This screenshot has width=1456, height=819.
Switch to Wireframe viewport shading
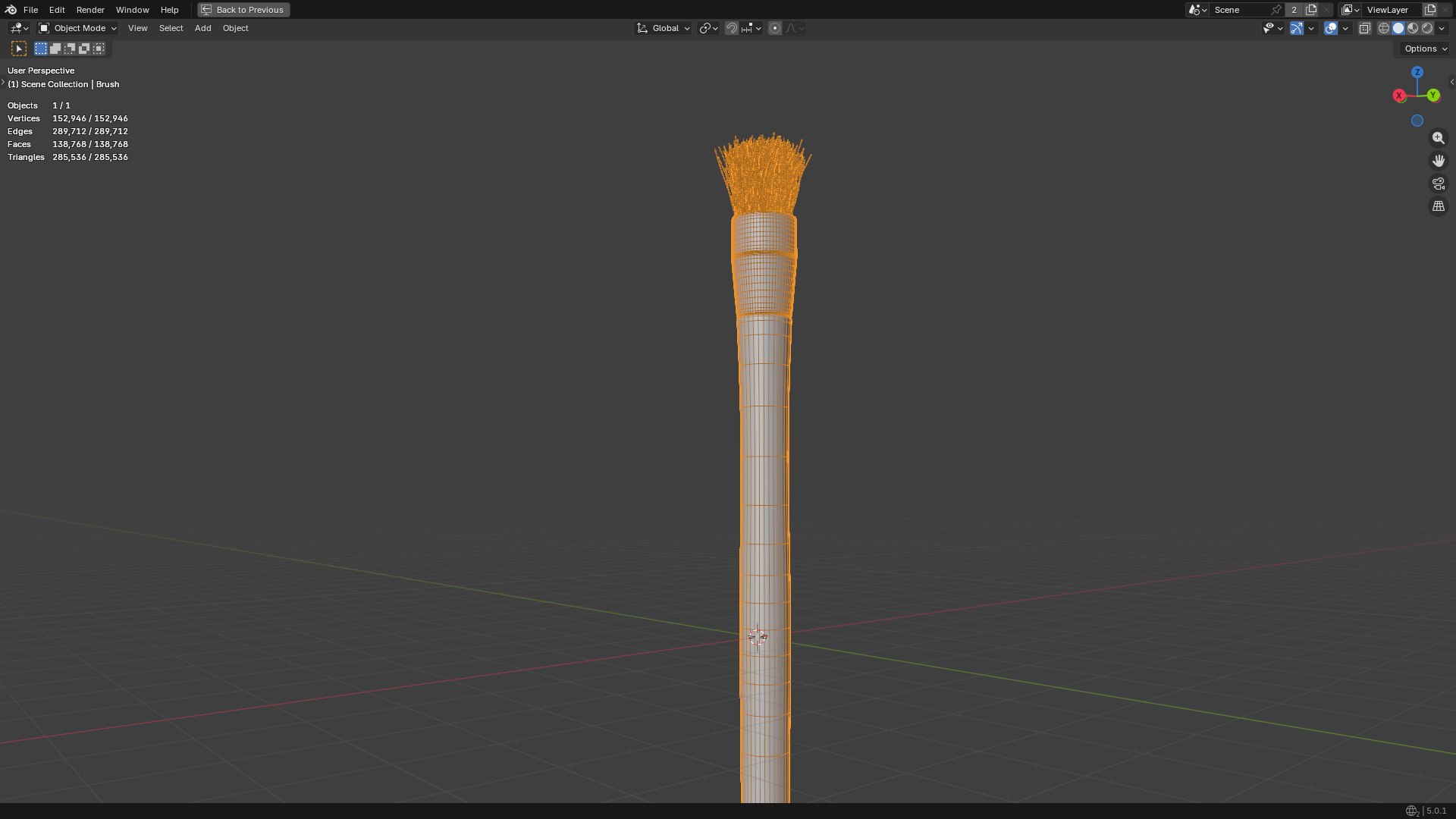pyautogui.click(x=1384, y=28)
